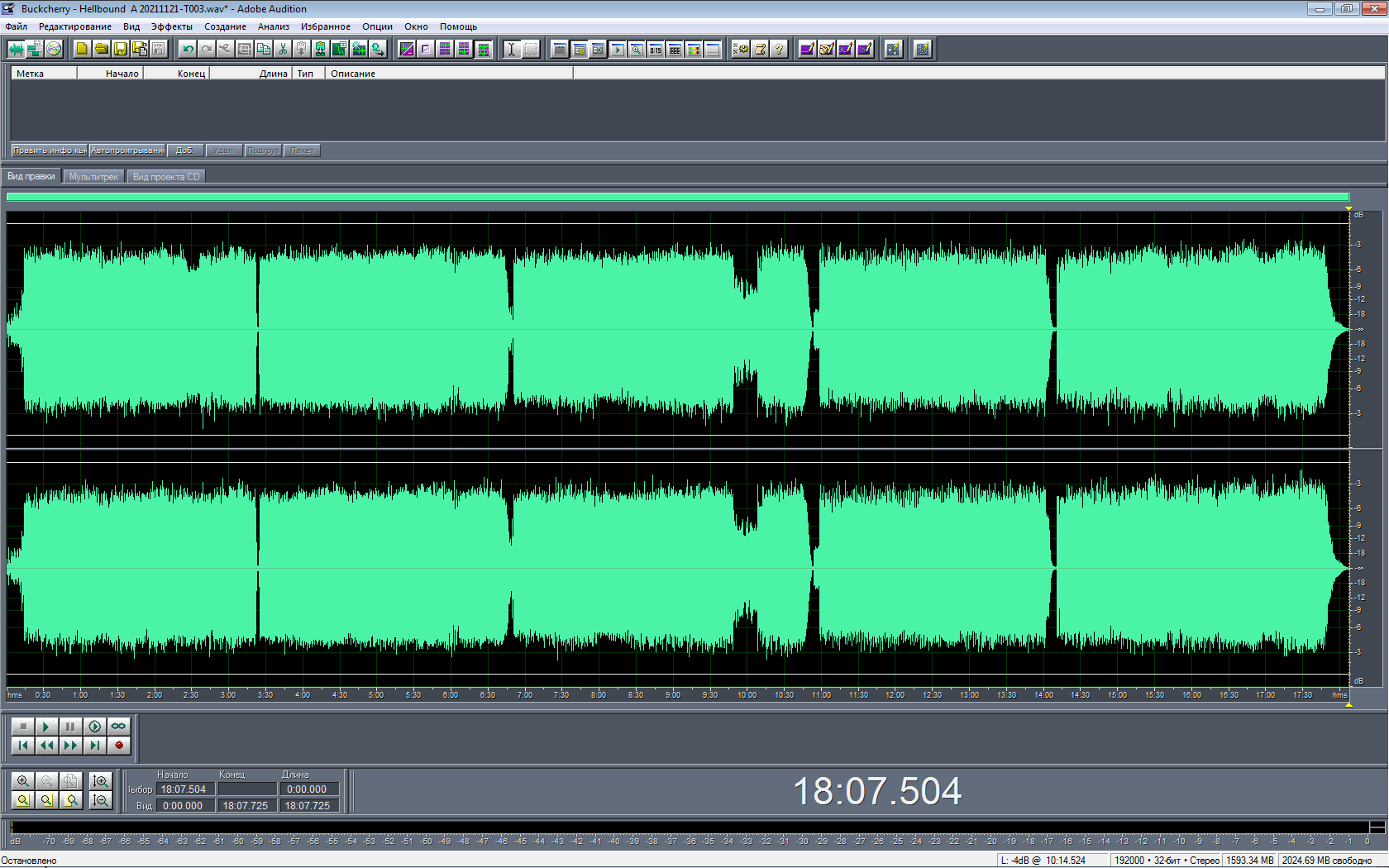Click the large 18:07.504 time display
Screen dimensions: 1389x868
(x=877, y=792)
